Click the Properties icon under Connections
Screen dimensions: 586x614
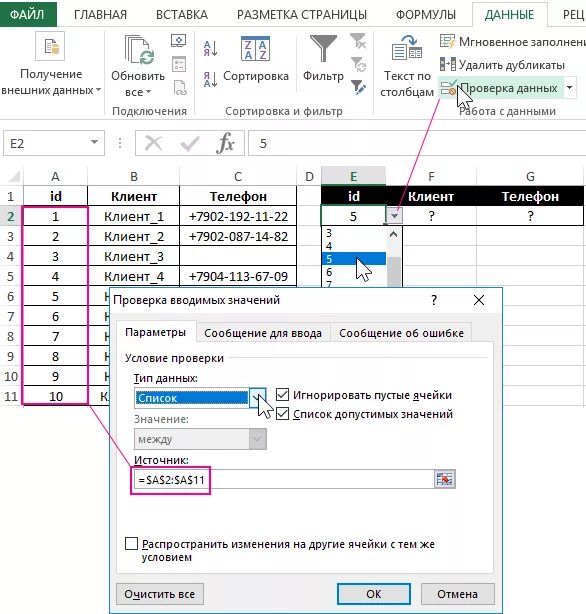tap(179, 64)
